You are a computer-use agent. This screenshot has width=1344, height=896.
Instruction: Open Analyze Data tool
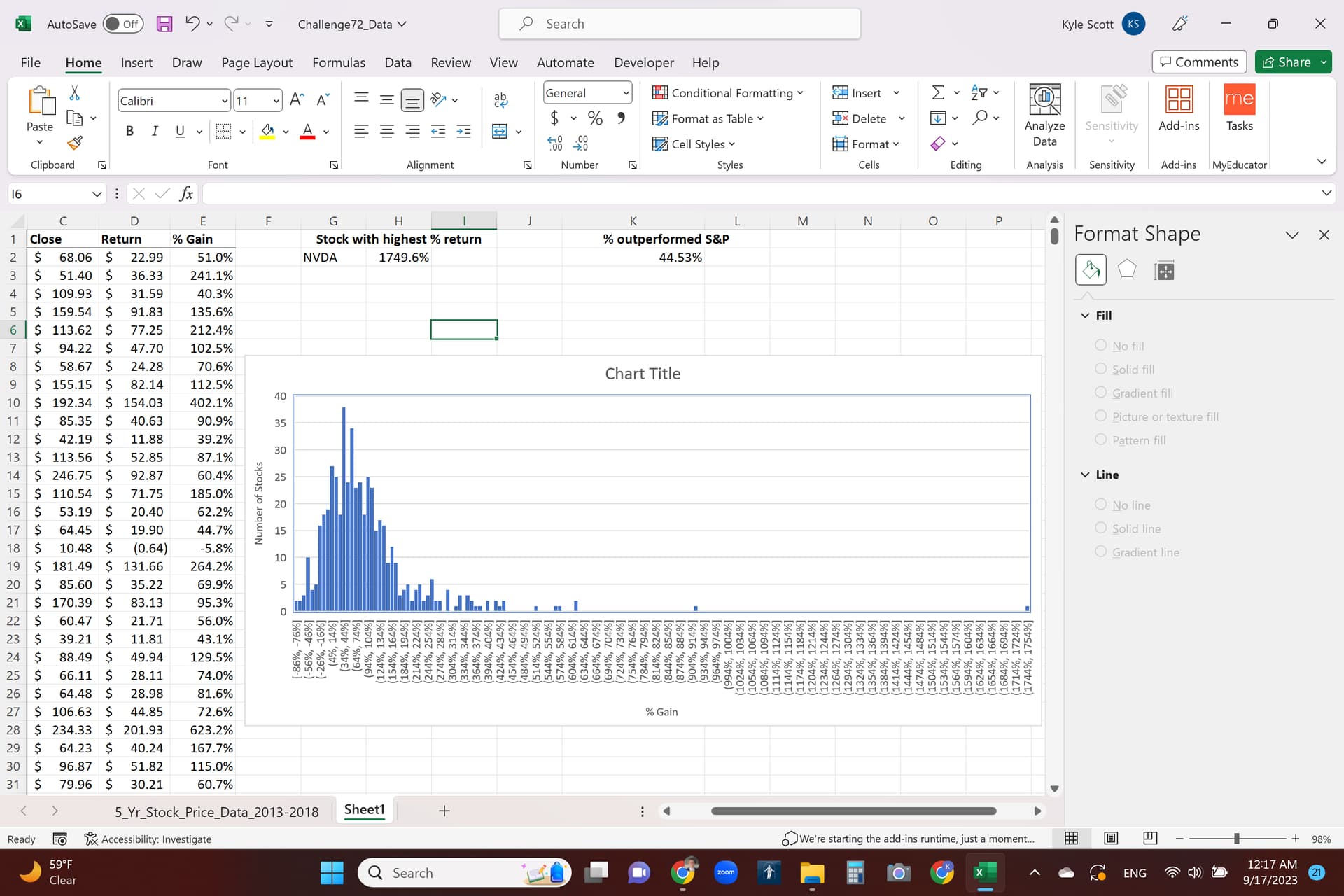point(1044,115)
